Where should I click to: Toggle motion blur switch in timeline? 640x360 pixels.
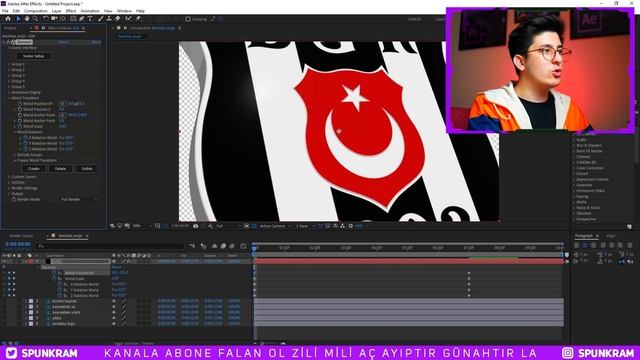click(232, 246)
